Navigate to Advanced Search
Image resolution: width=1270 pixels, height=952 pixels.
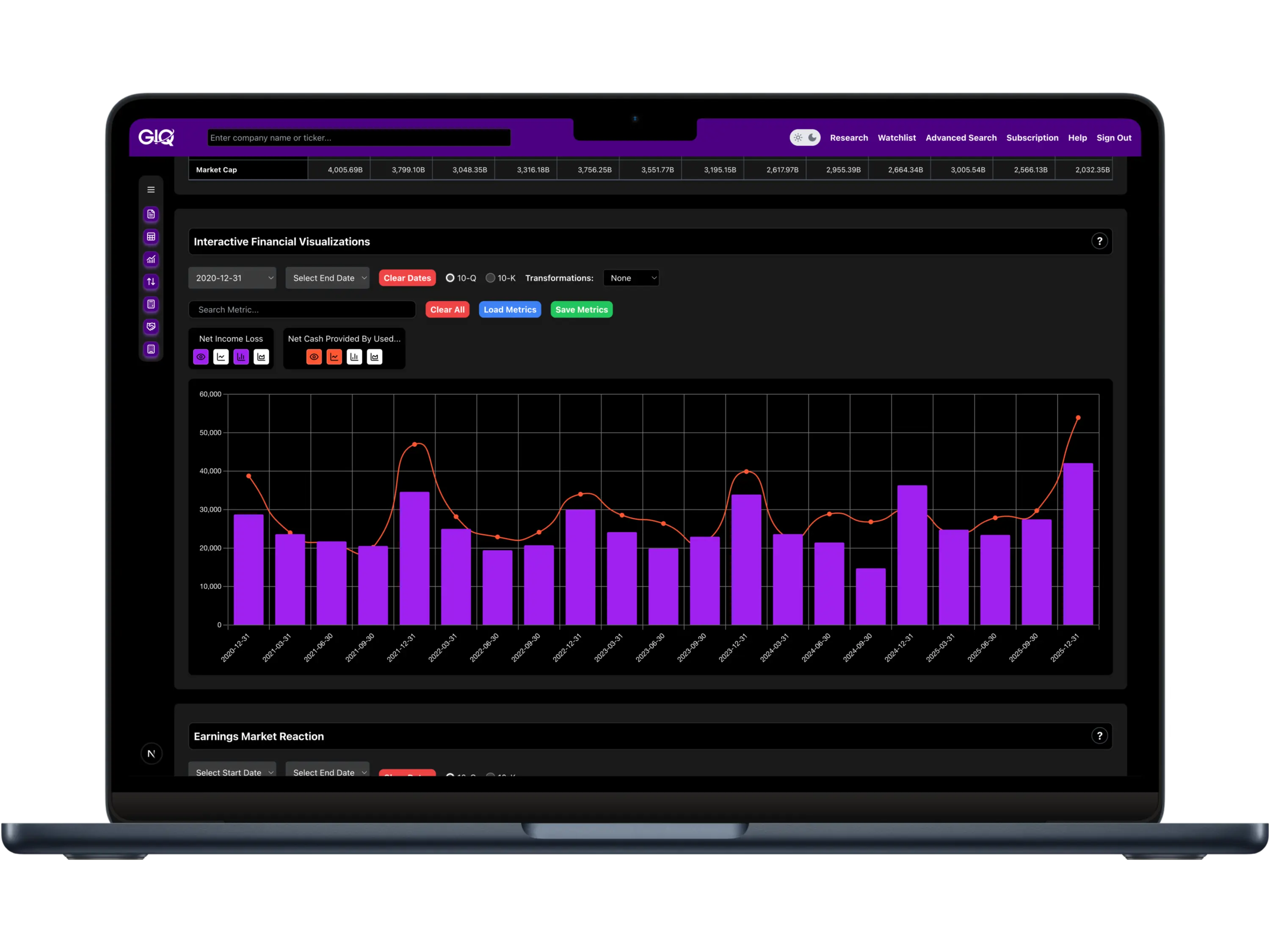point(961,138)
